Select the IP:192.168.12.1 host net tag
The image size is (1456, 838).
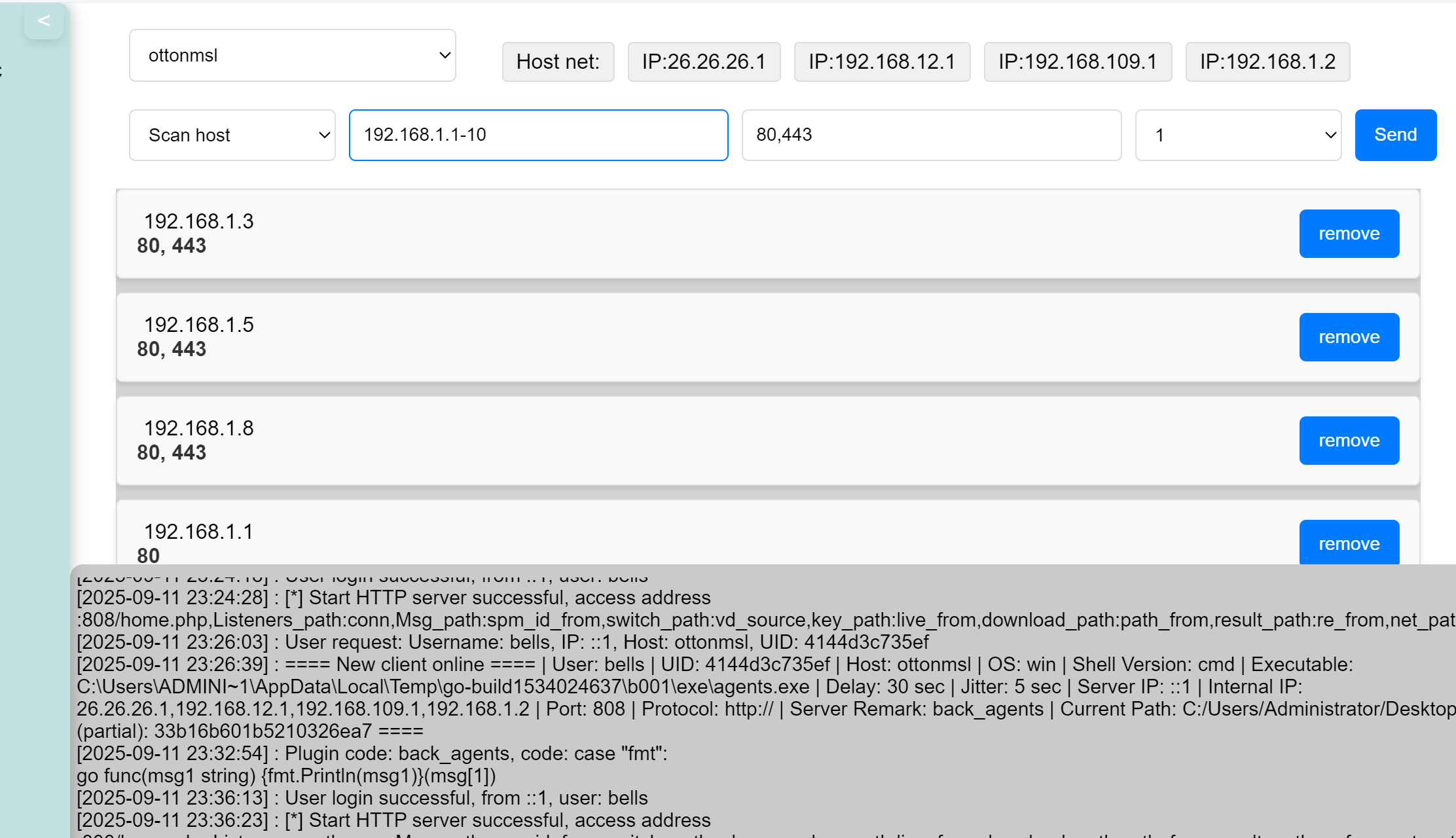click(x=882, y=62)
